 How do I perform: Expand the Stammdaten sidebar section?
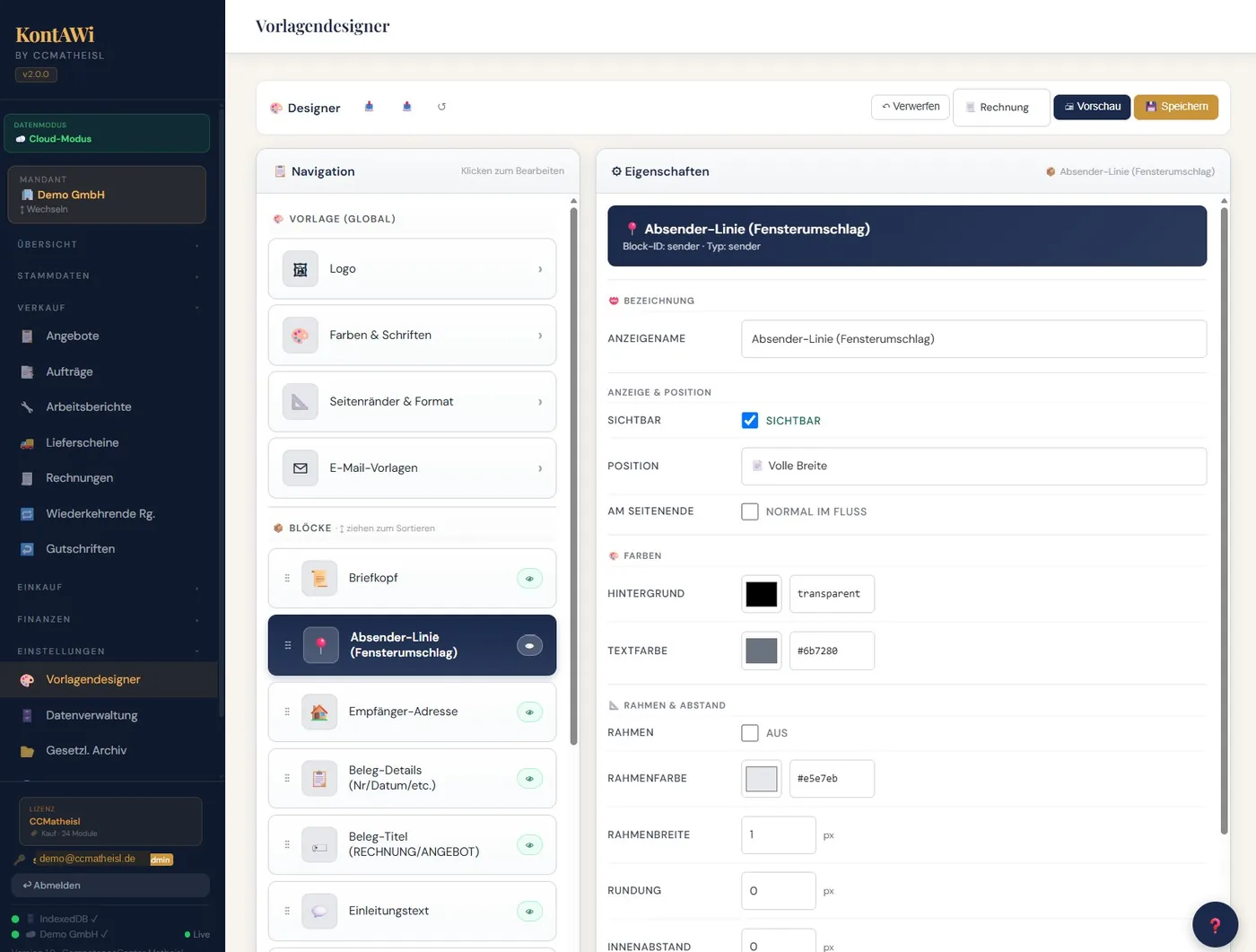coord(109,276)
